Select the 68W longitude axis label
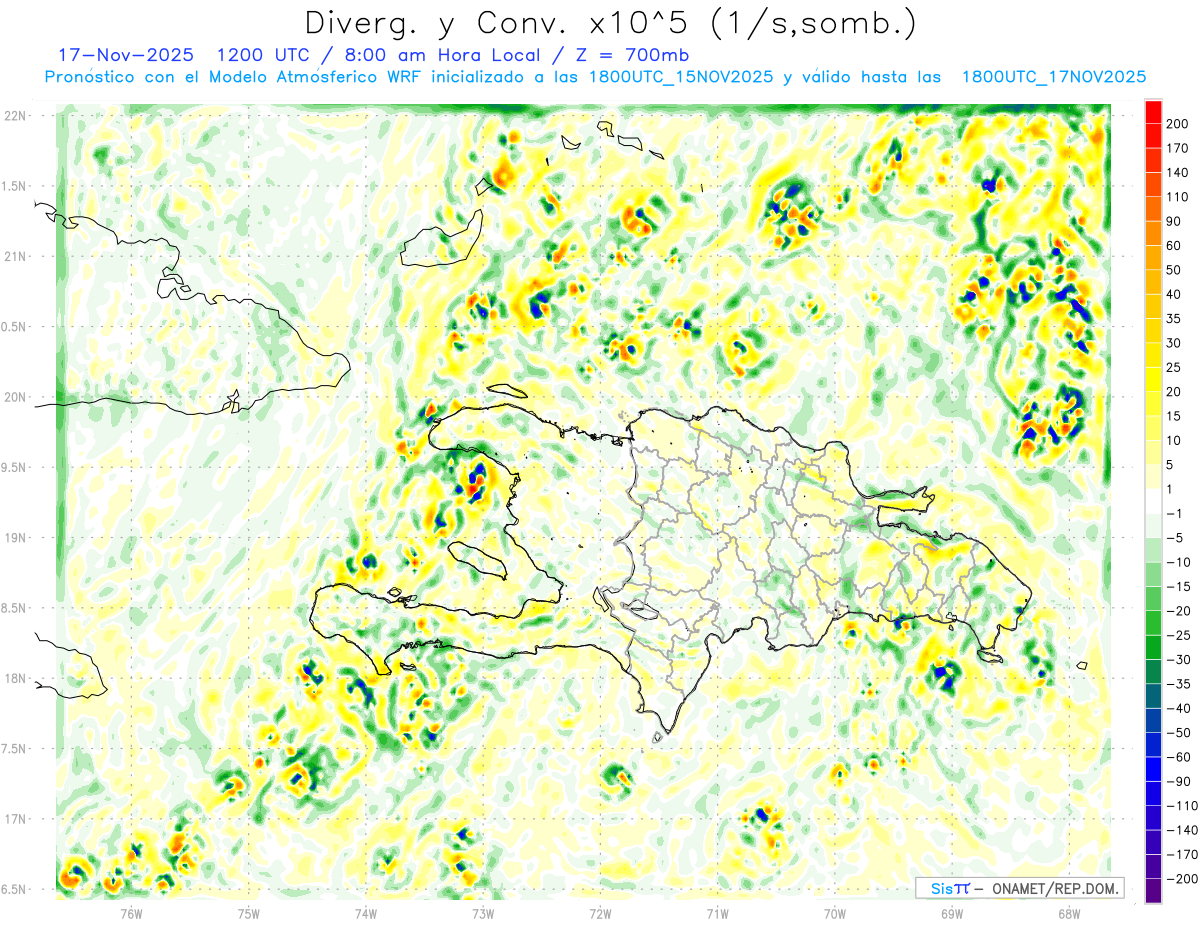This screenshot has height=927, width=1200. tap(1068, 912)
